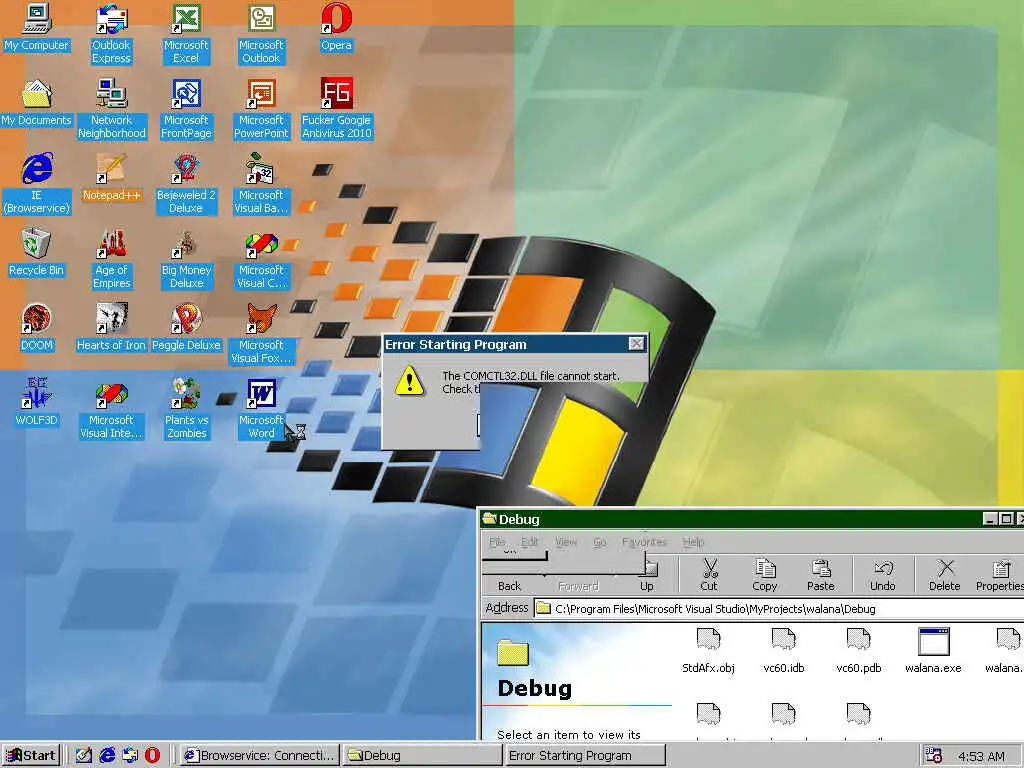Click Internet Explorer quick launch icon
The width and height of the screenshot is (1024, 768).
pyautogui.click(x=107, y=756)
